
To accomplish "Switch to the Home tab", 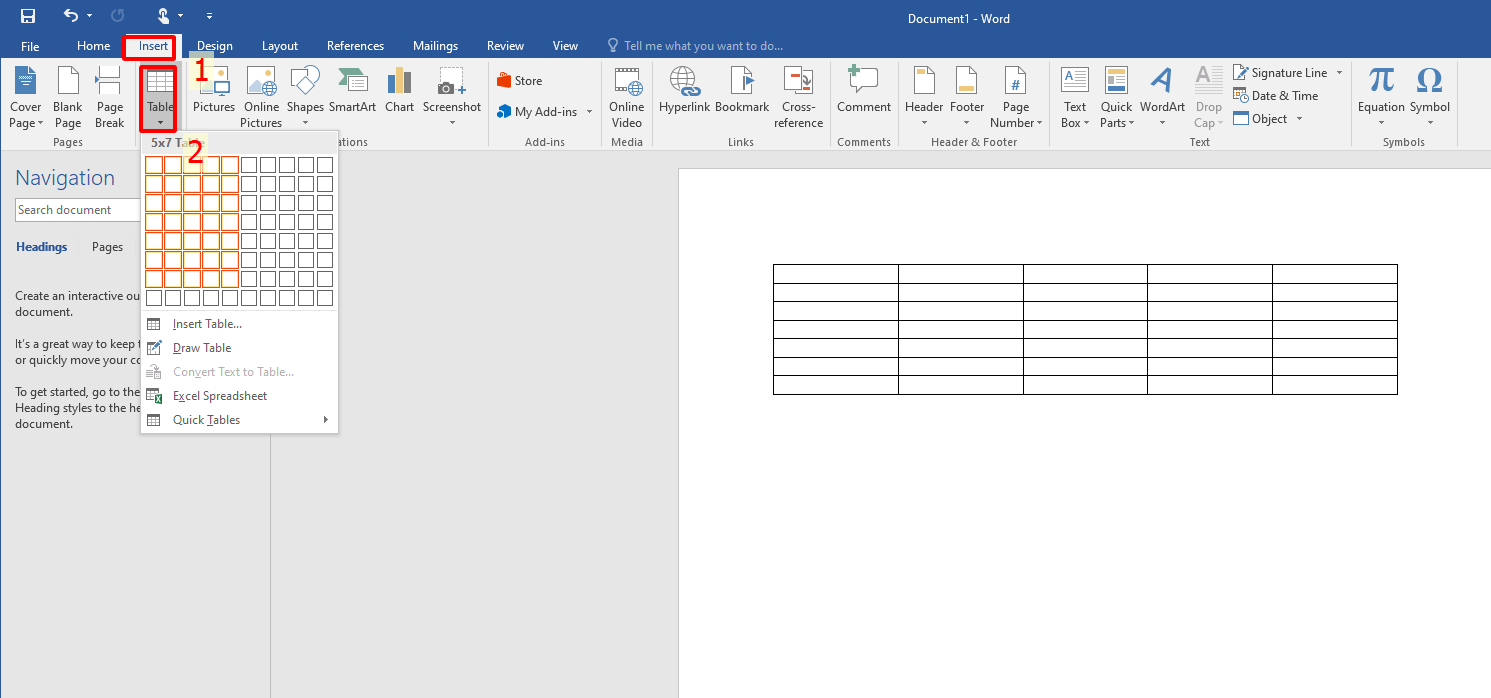I will 93,46.
